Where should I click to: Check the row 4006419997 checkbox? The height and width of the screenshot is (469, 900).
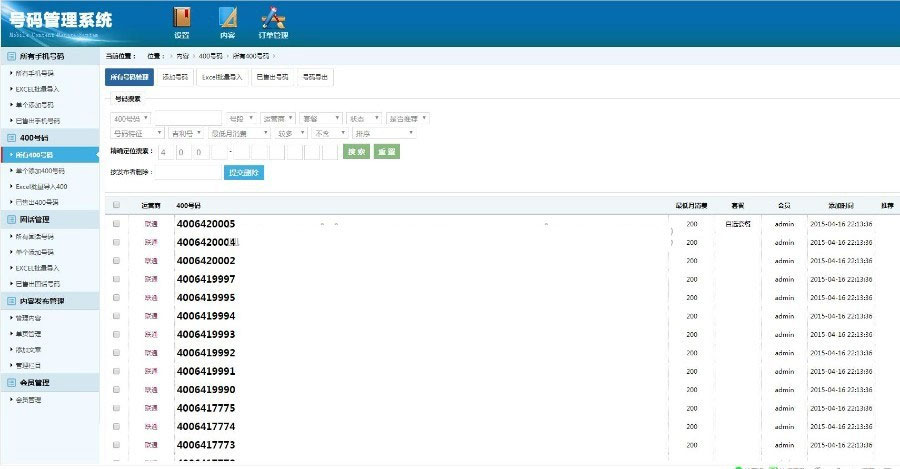pos(116,279)
